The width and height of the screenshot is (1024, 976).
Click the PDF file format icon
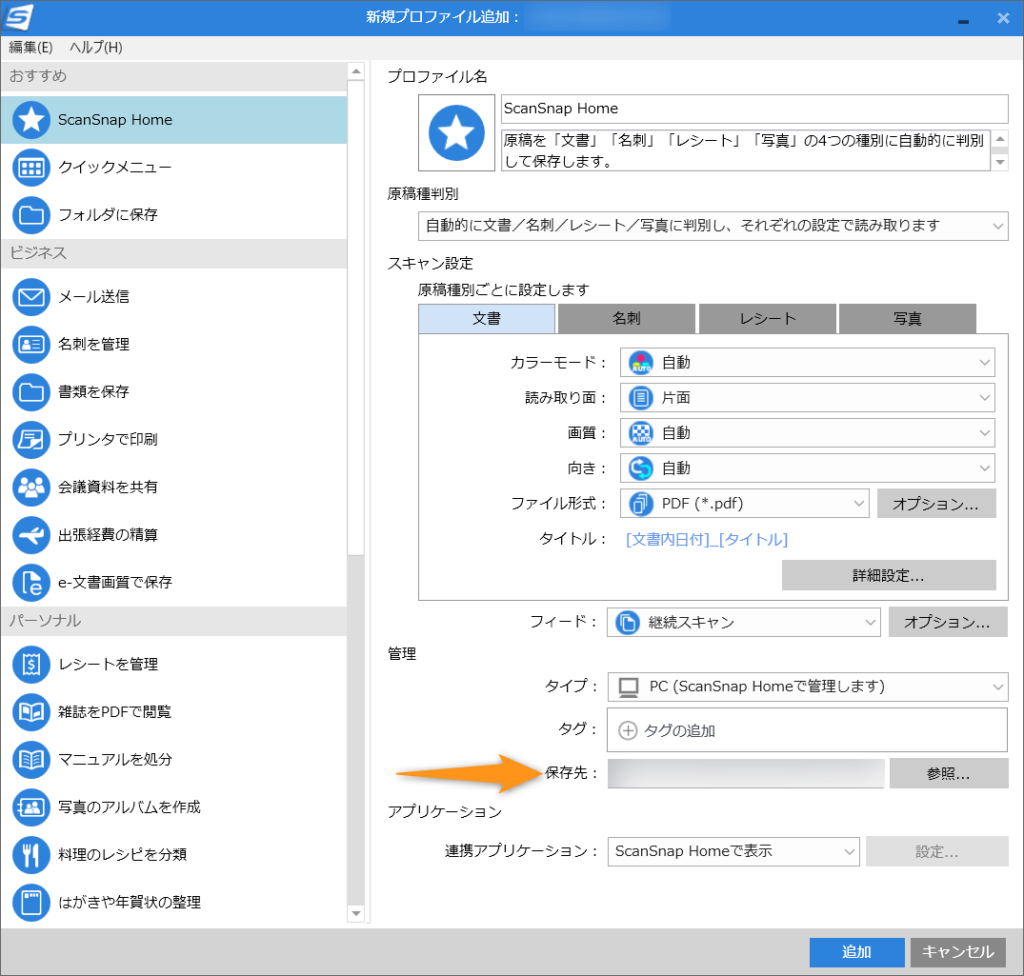tap(641, 504)
